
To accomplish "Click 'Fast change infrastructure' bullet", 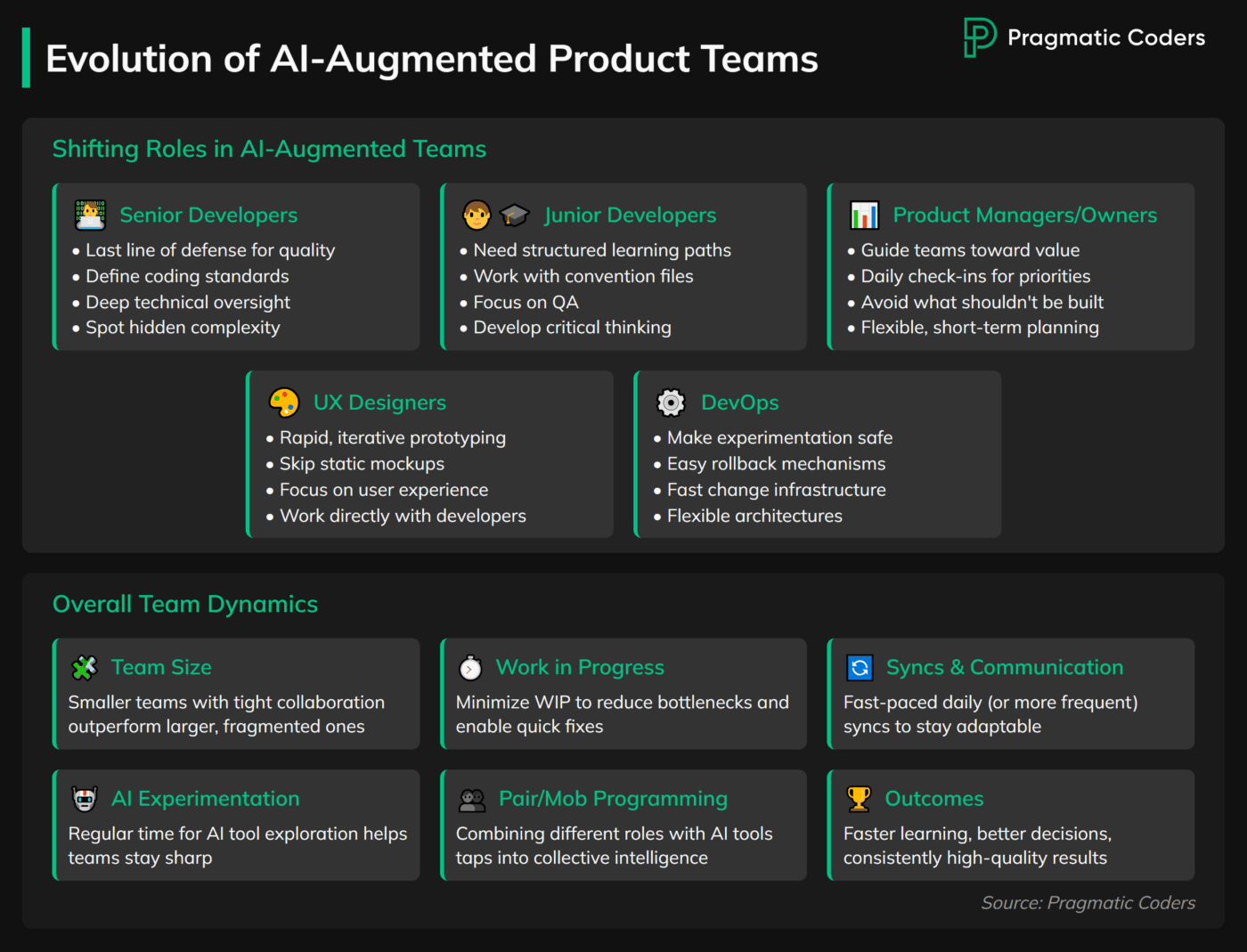I will (776, 490).
